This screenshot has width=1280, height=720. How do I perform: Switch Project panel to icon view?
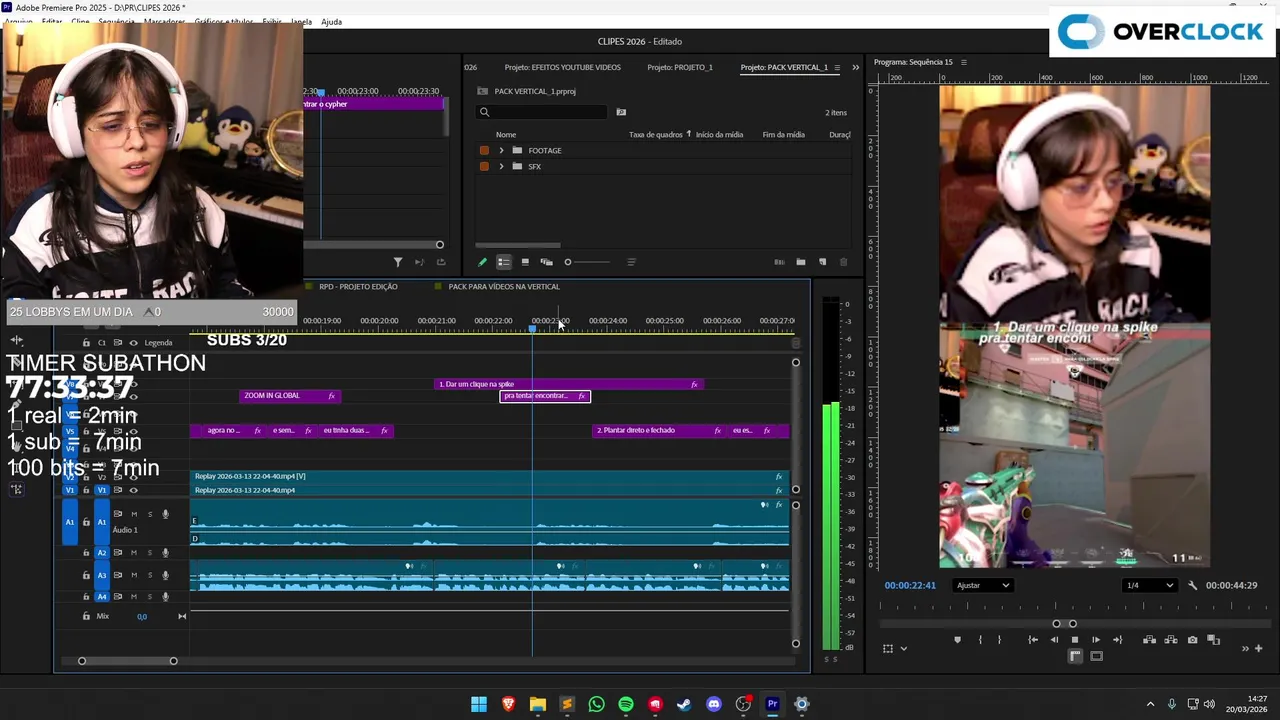(525, 262)
